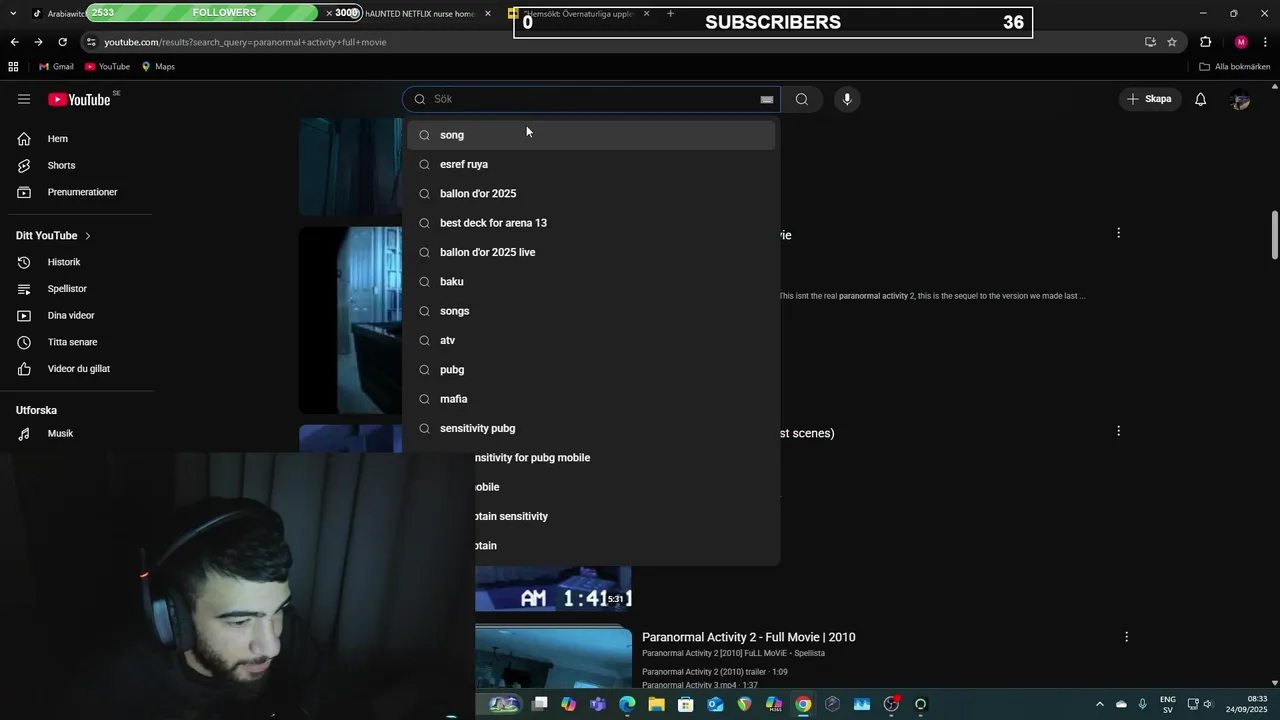The image size is (1280, 720).
Task: Open Chrome profile M icon
Action: (x=1241, y=42)
